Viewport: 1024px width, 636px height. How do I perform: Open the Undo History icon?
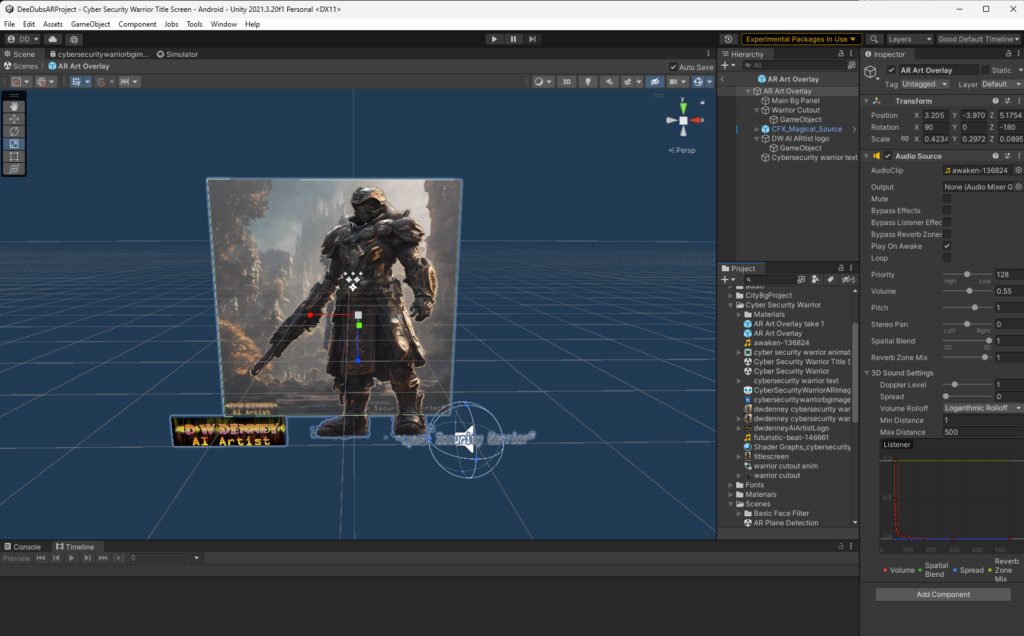(x=728, y=39)
